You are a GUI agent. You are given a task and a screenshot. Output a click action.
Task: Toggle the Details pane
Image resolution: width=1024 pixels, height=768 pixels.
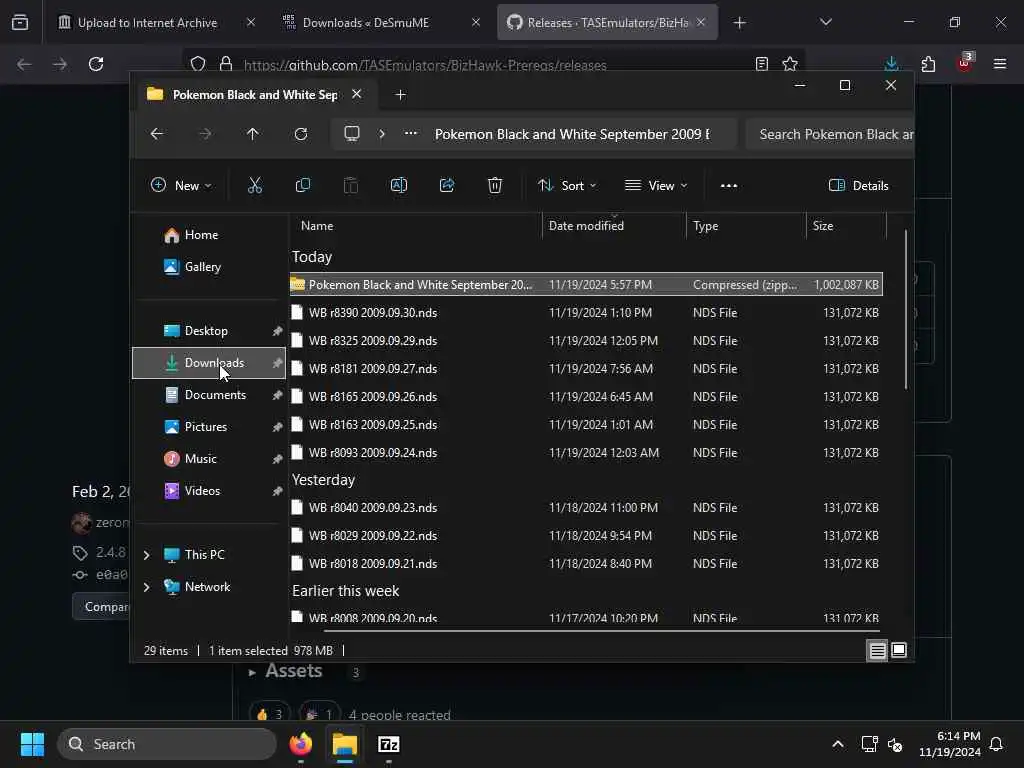(858, 185)
